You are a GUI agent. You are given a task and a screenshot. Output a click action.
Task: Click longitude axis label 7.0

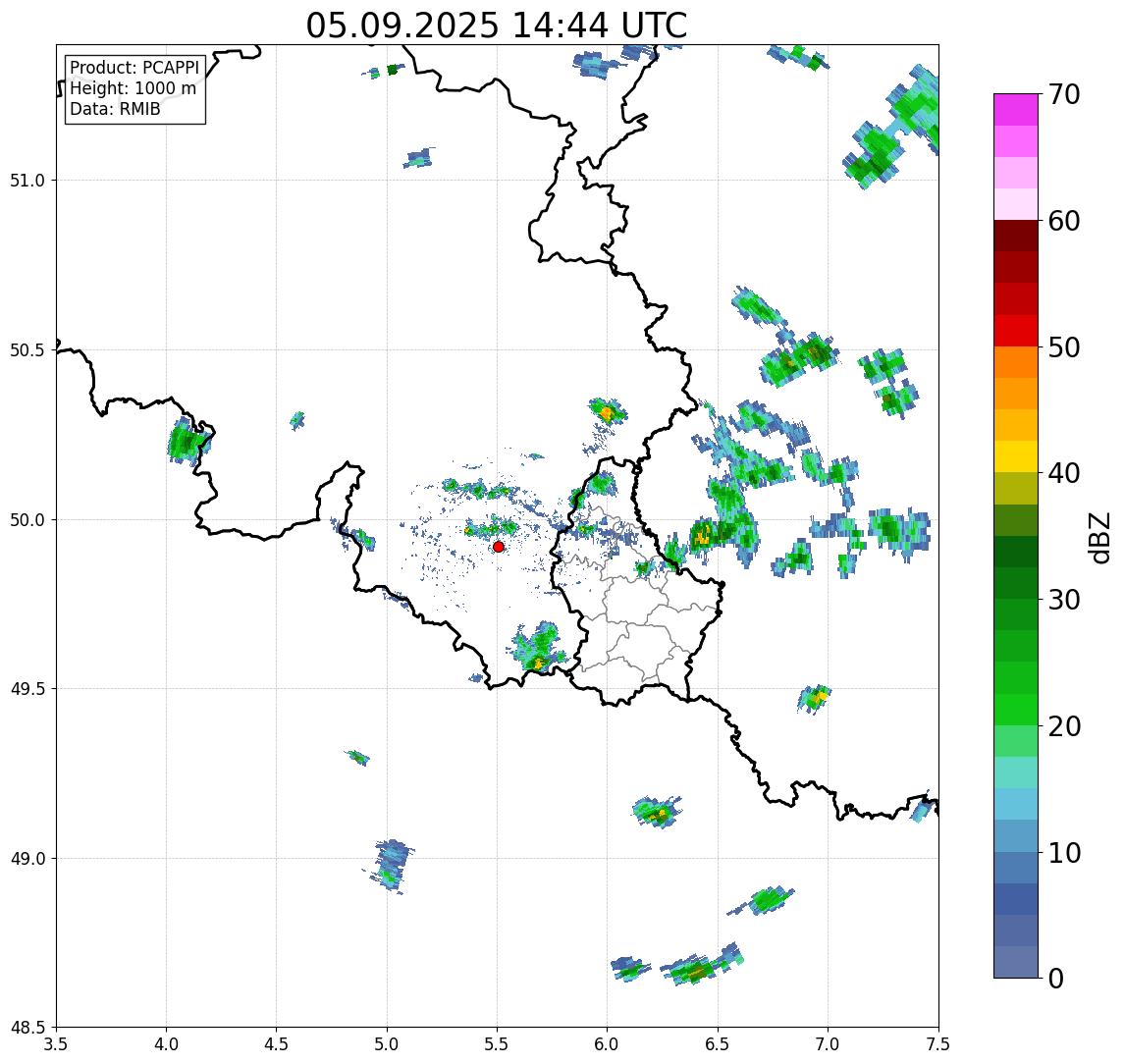(x=828, y=1044)
